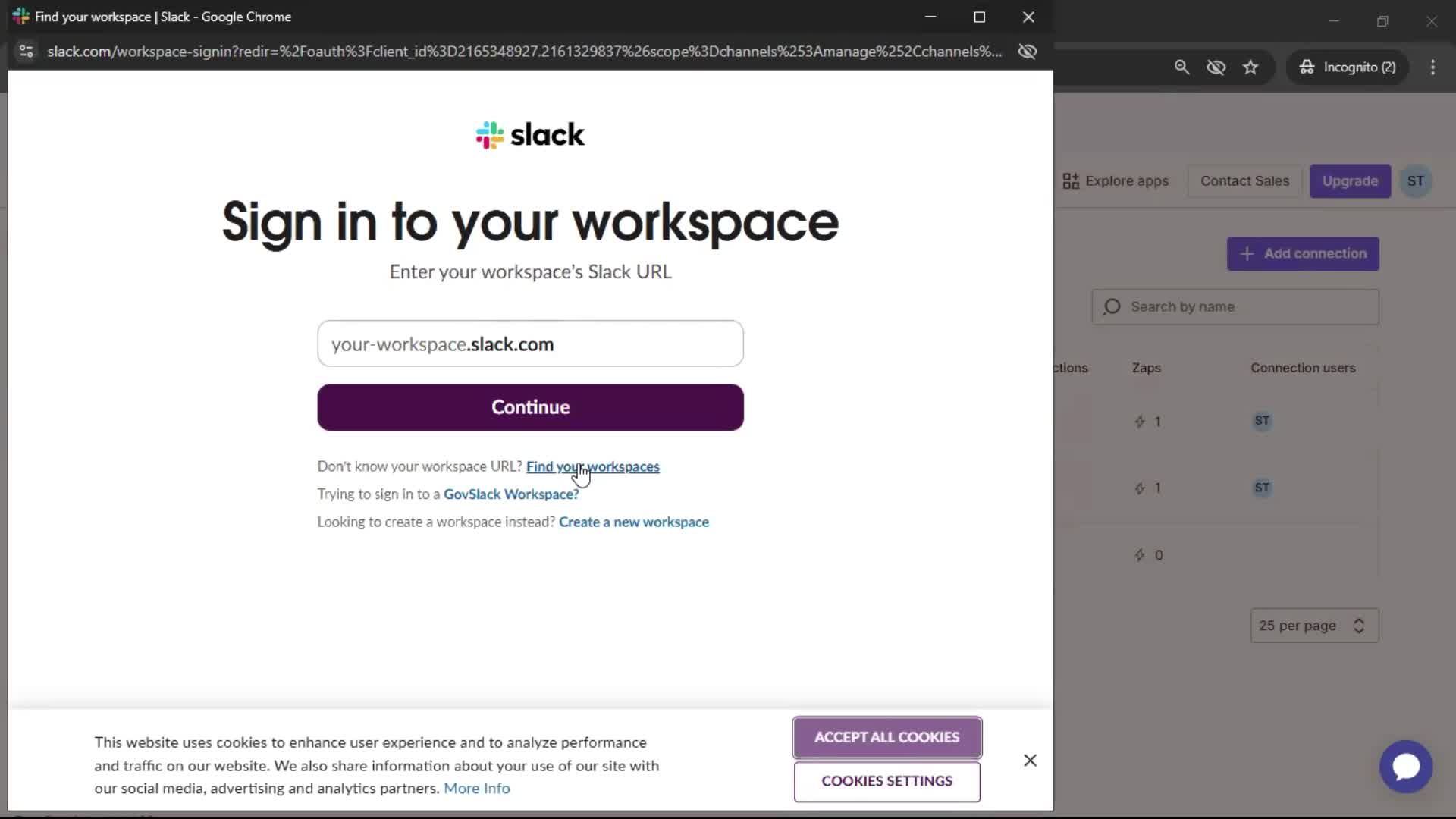Screen dimensions: 1456x819
Task: Click the popup window address bar URL
Action: [x=524, y=52]
